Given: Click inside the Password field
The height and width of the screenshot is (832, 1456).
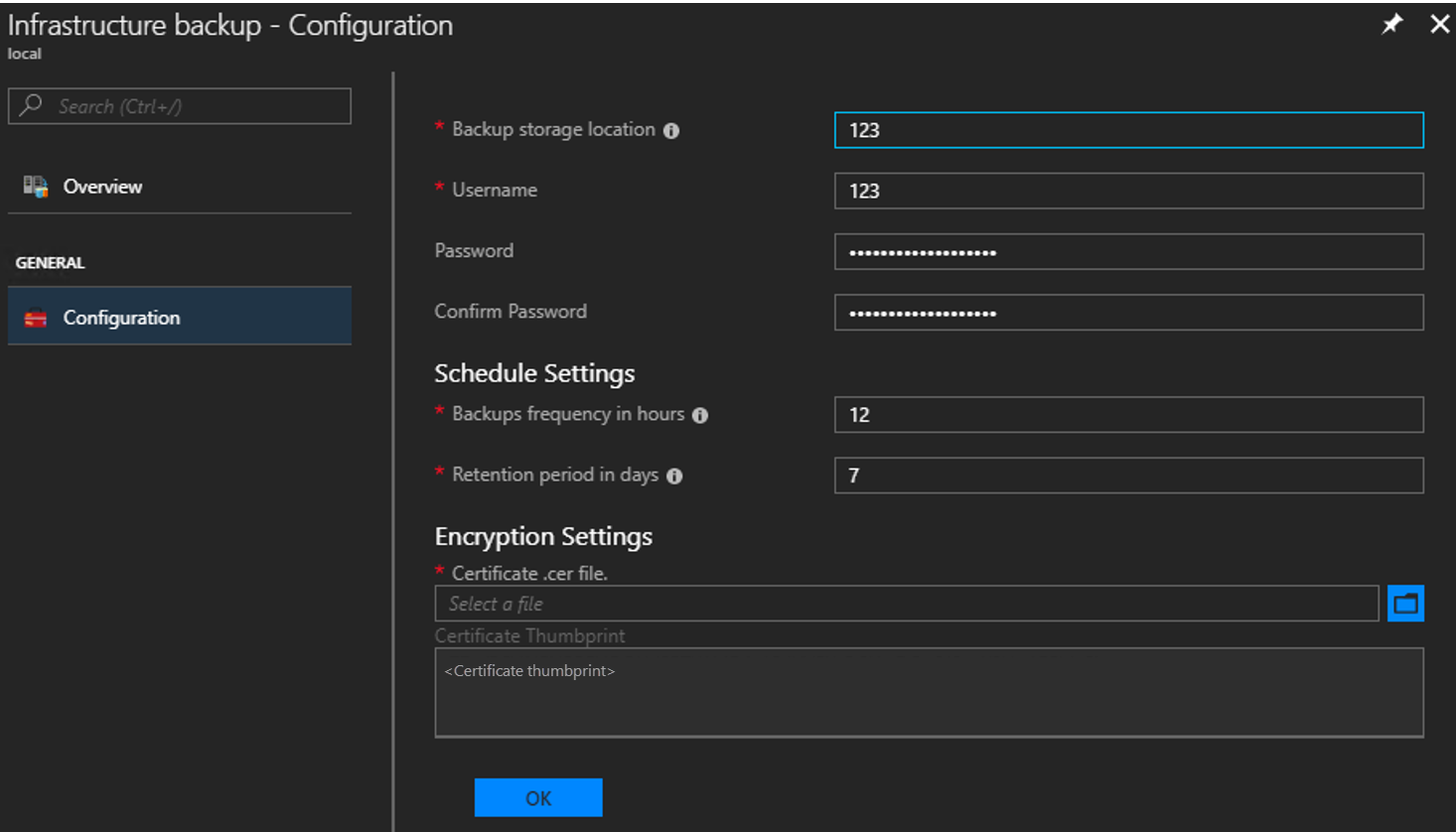Looking at the screenshot, I should [x=1127, y=251].
